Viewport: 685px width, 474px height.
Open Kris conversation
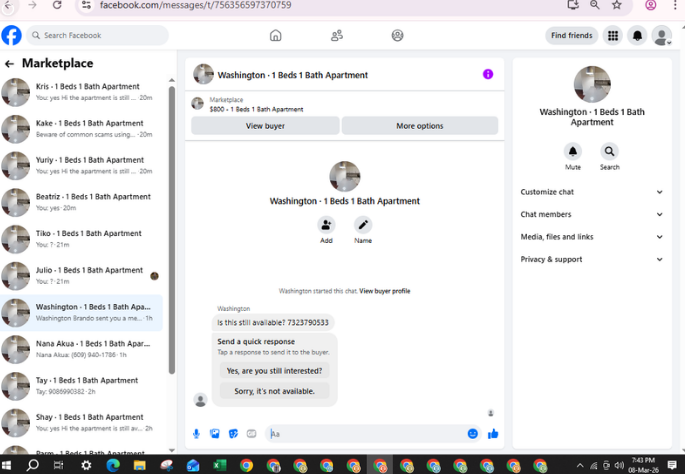81,92
